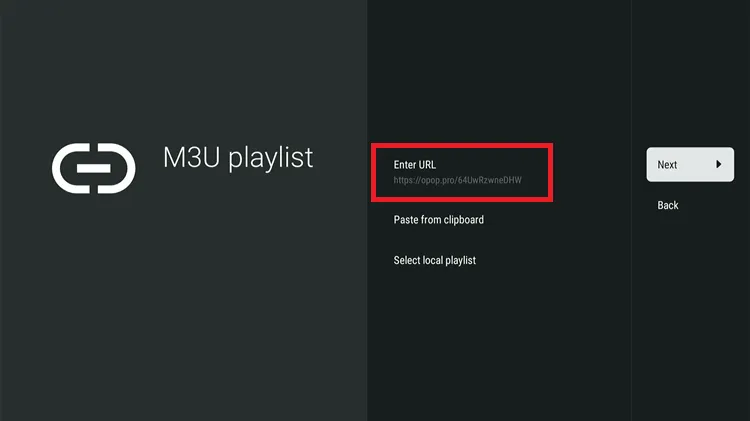Viewport: 750px width, 421px height.
Task: Open Select local playlist
Action: (434, 261)
